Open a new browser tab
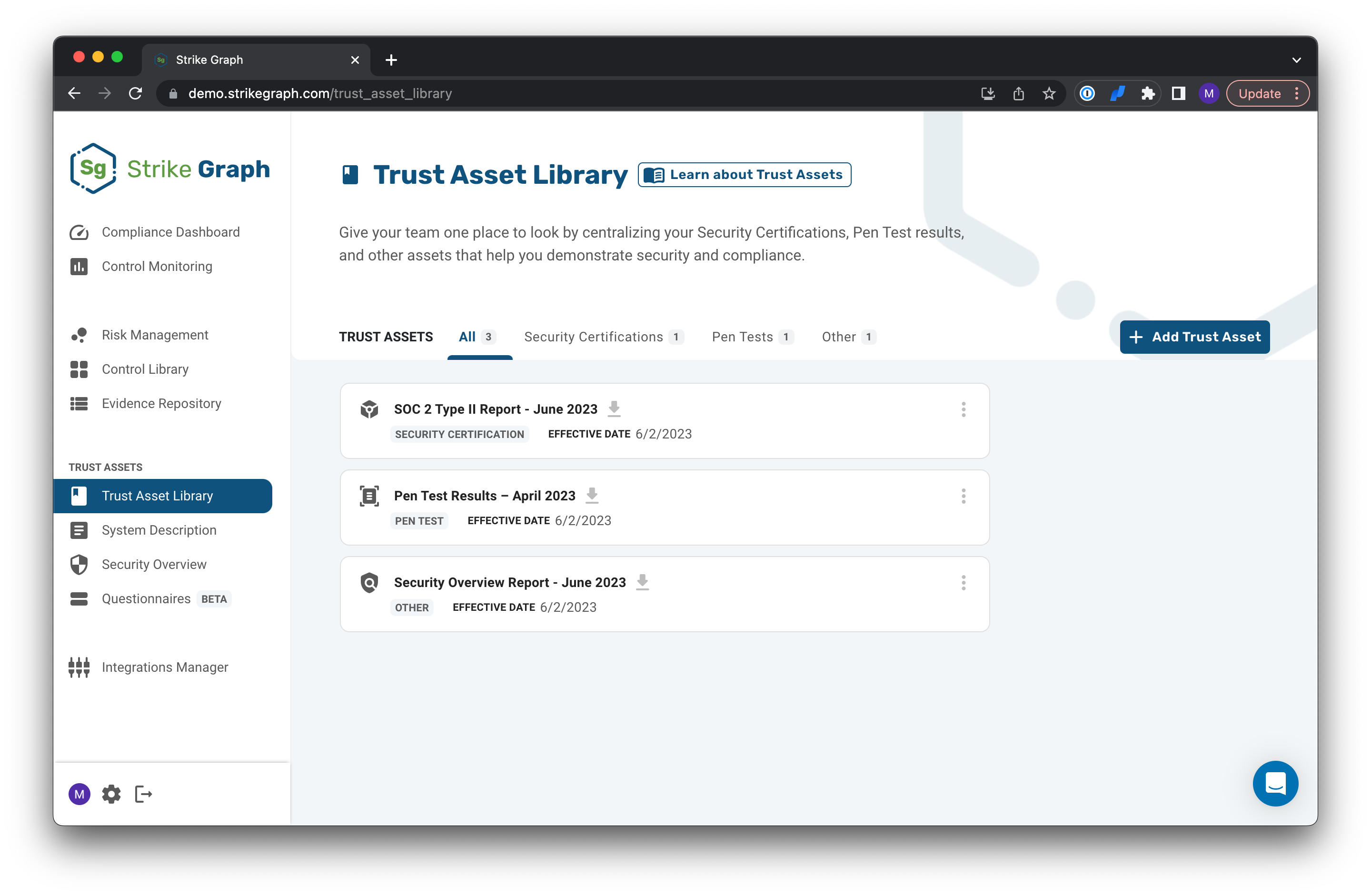 (391, 60)
